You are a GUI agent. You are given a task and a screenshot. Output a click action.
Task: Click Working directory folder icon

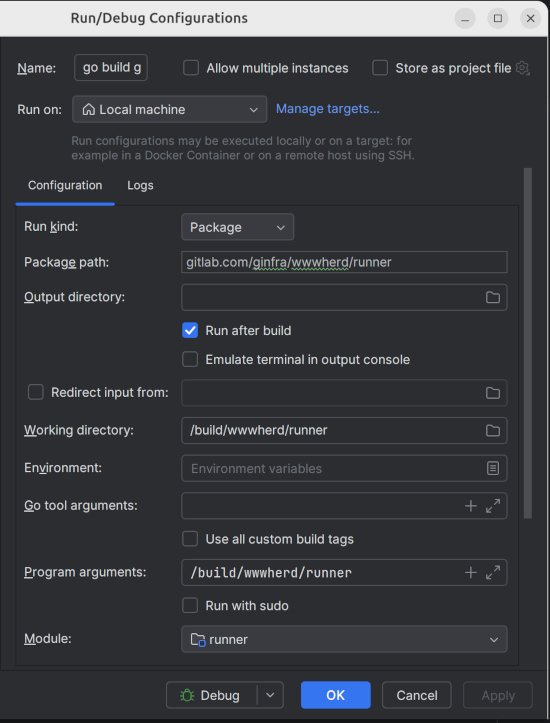(x=493, y=430)
